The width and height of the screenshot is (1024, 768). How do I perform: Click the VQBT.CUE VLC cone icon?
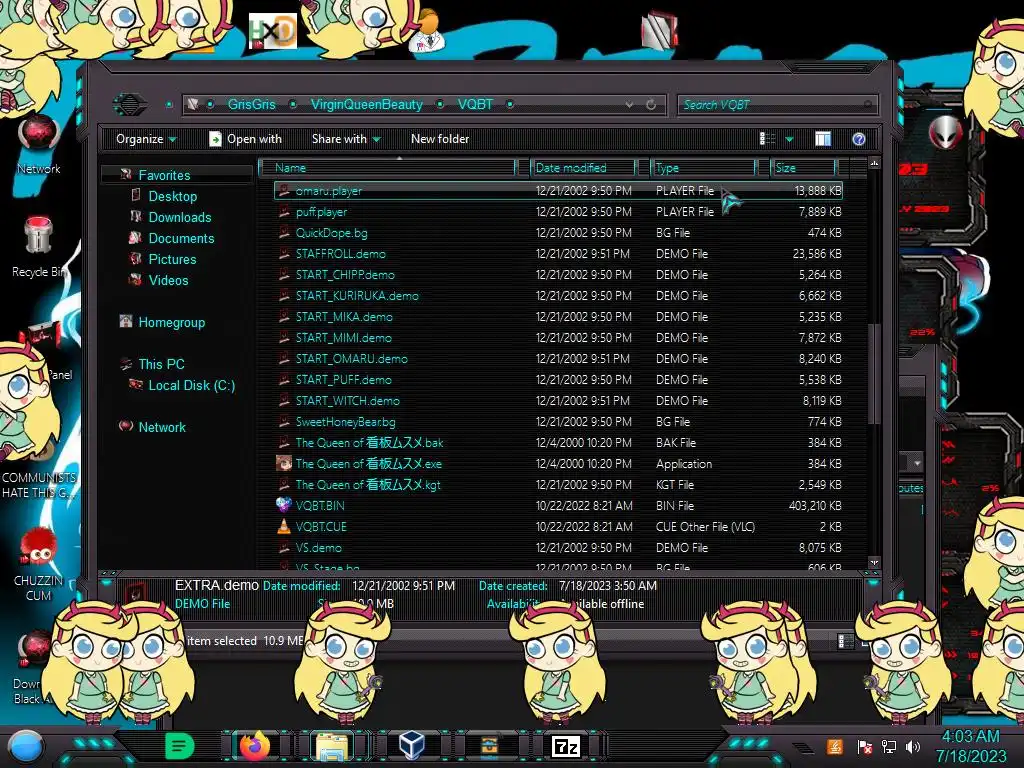pos(283,526)
